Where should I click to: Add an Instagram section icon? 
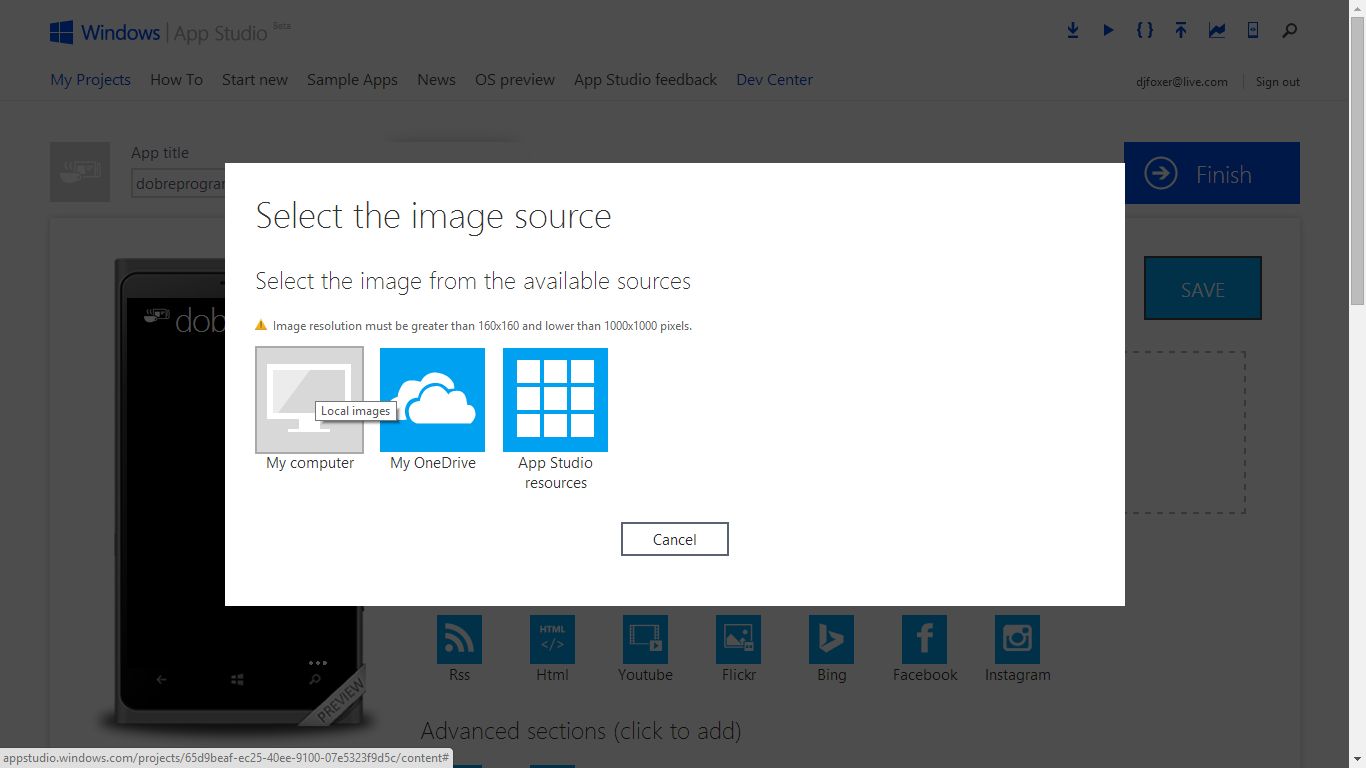tap(1017, 639)
